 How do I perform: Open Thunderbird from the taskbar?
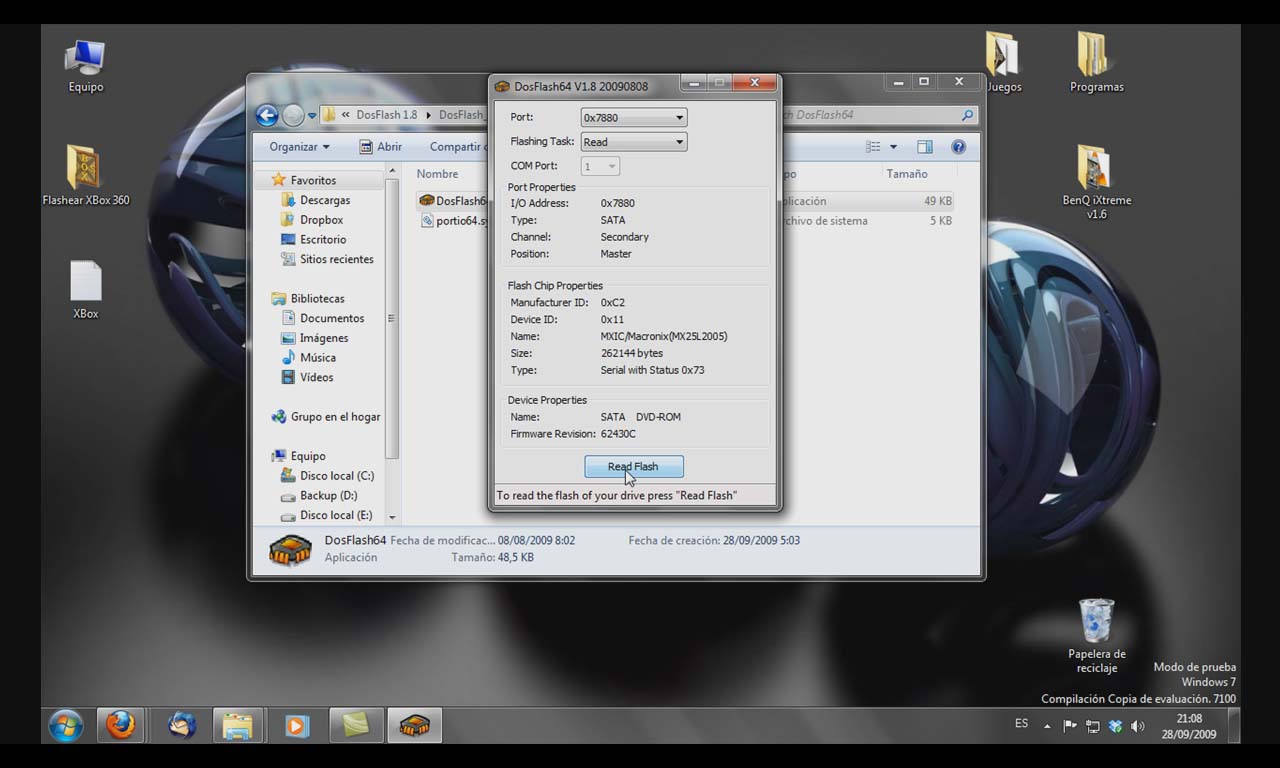(182, 725)
